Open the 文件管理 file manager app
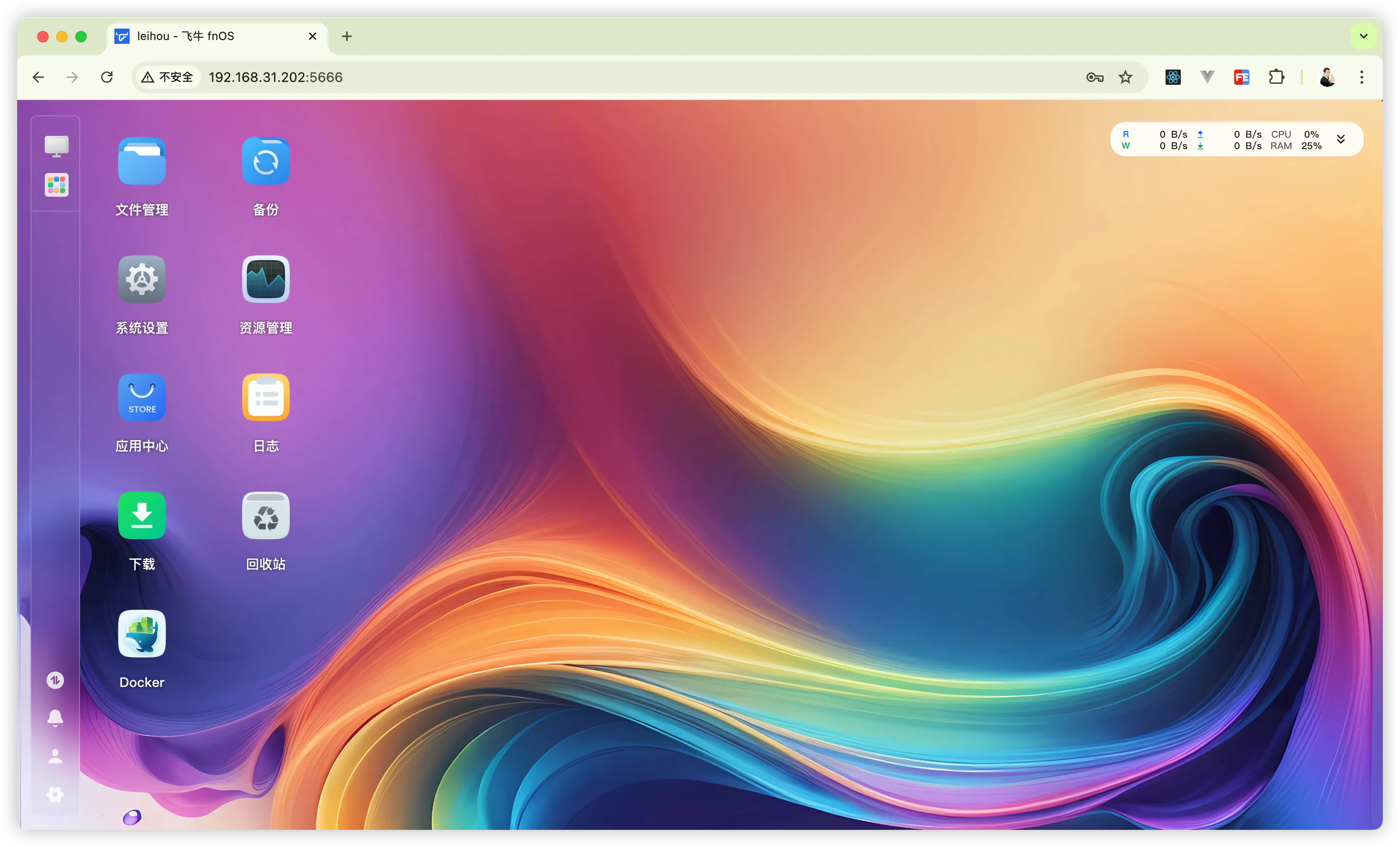 tap(142, 161)
